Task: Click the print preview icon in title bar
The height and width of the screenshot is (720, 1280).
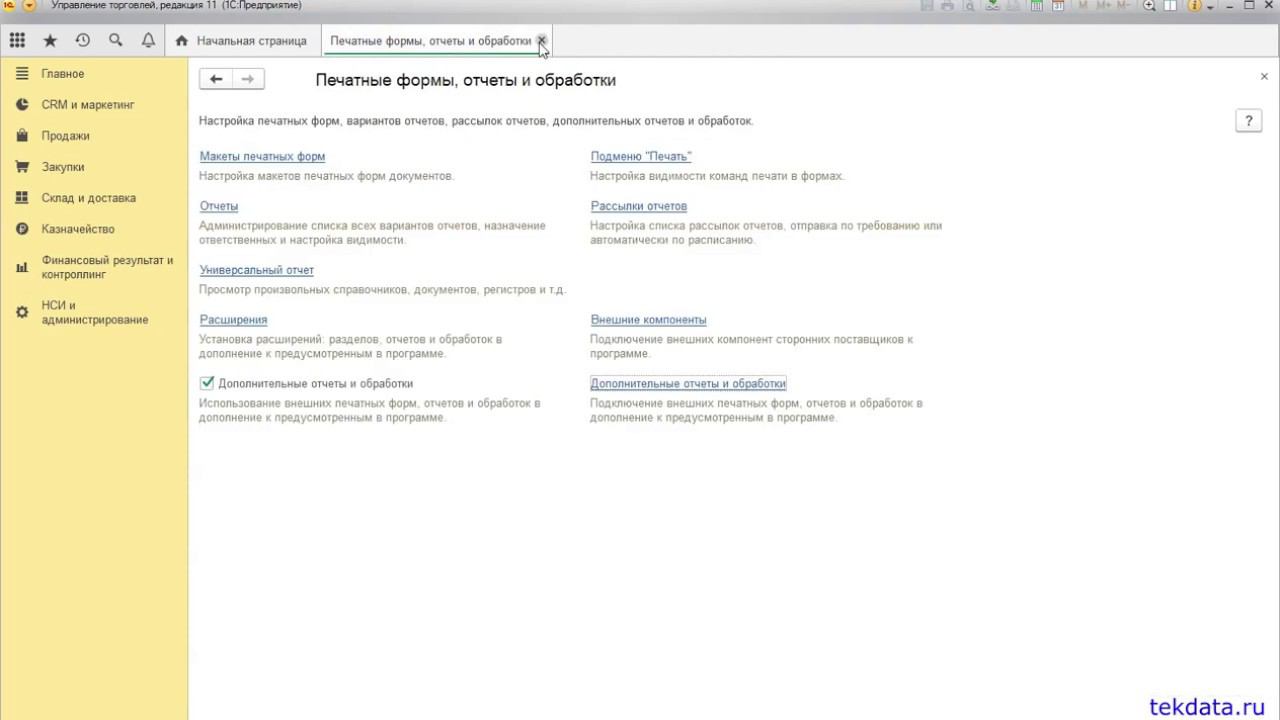Action: click(969, 6)
